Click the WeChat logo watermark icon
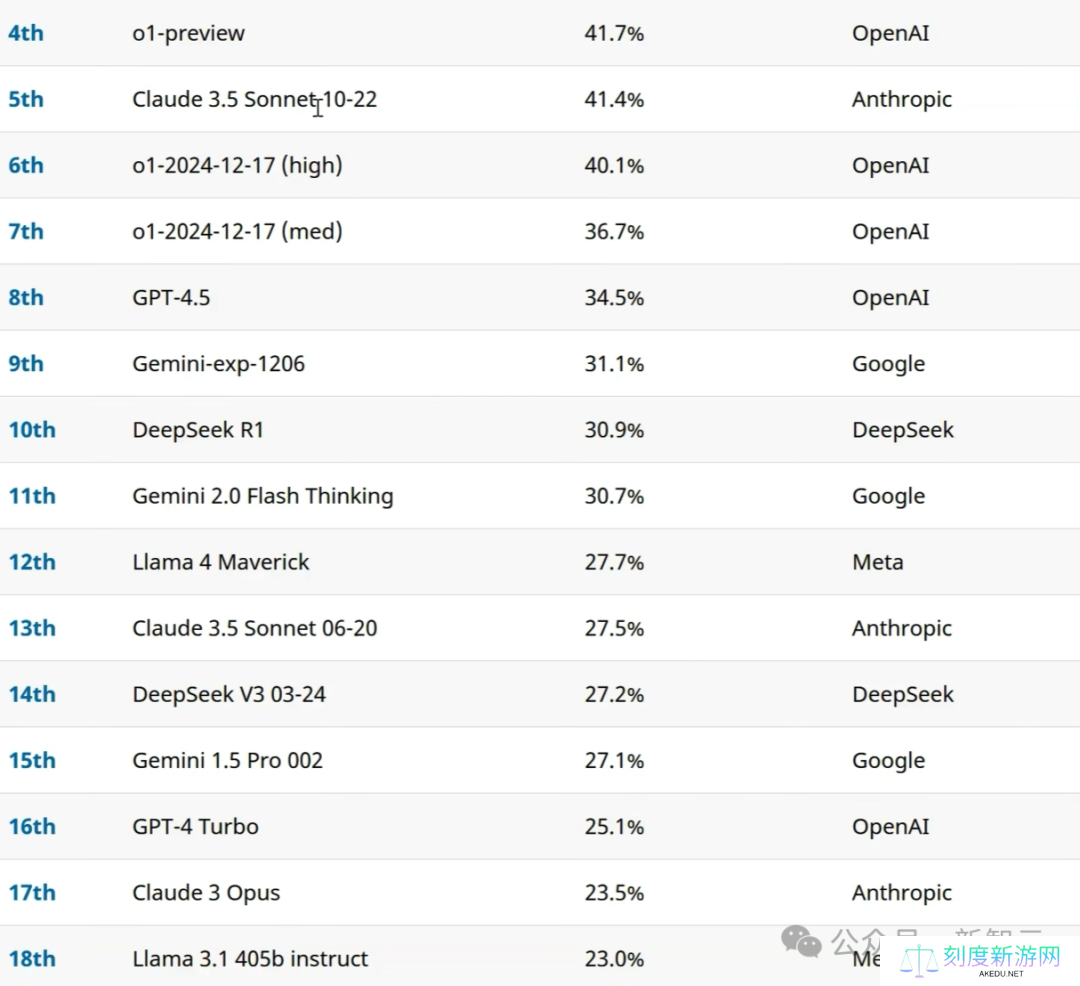 coord(802,940)
